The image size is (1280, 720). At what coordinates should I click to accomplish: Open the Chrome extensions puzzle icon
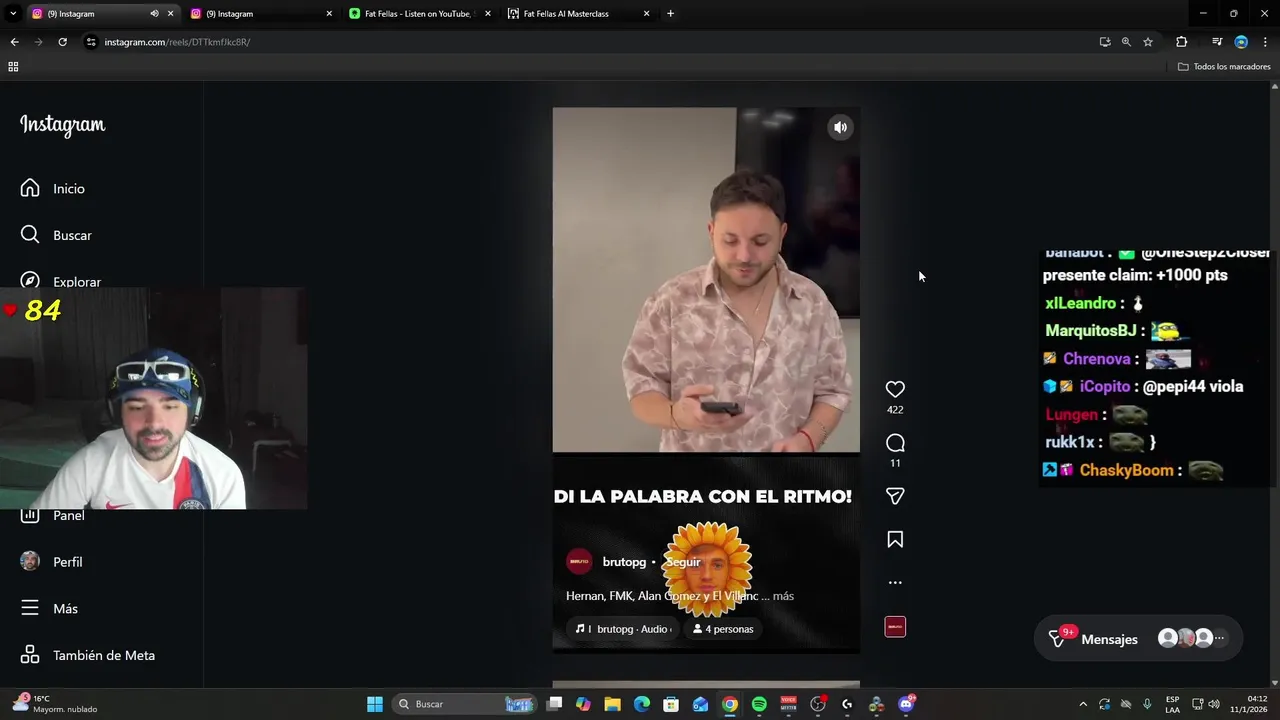click(1181, 42)
